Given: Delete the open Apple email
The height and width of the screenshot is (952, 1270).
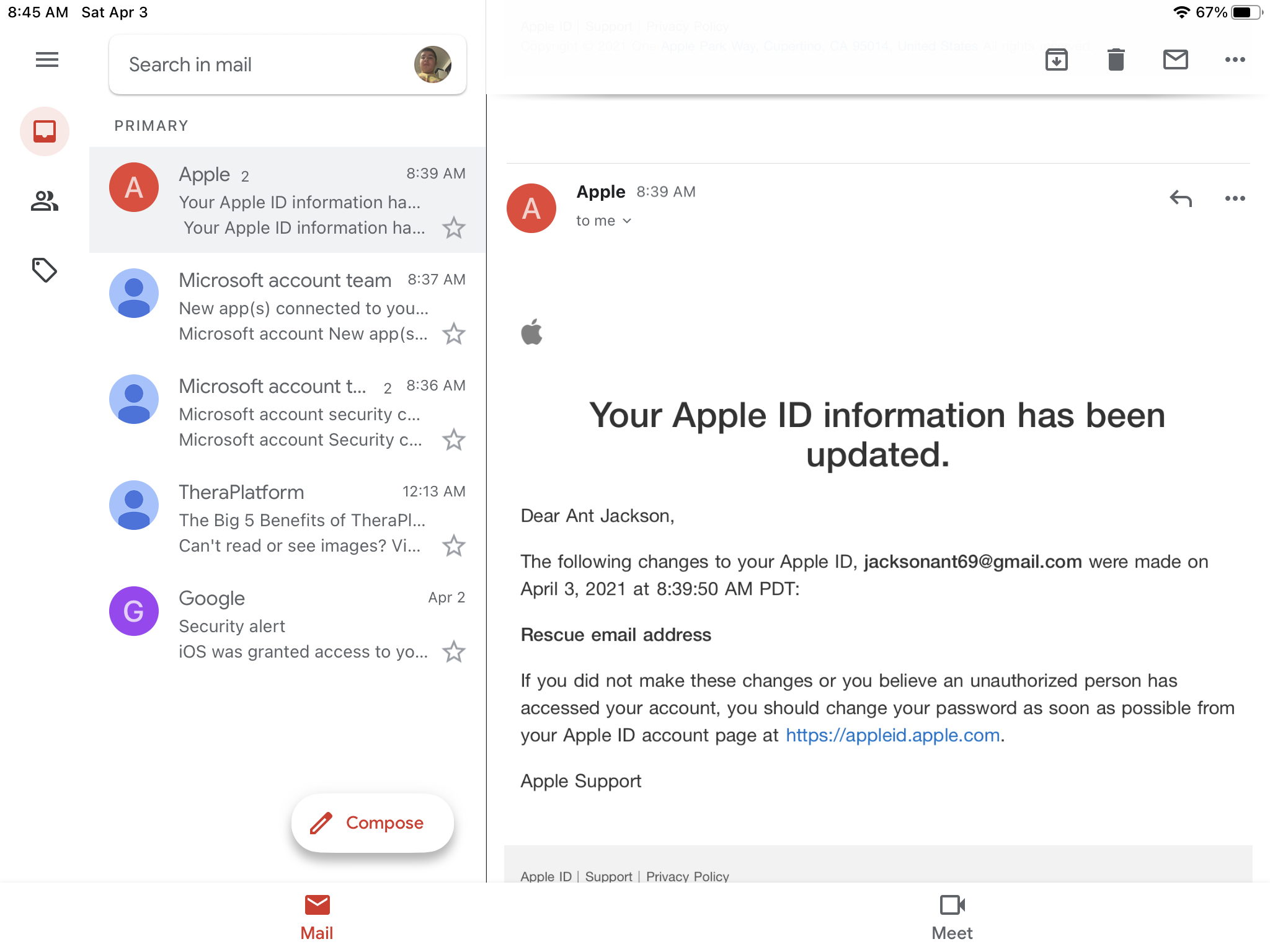Looking at the screenshot, I should (1116, 59).
